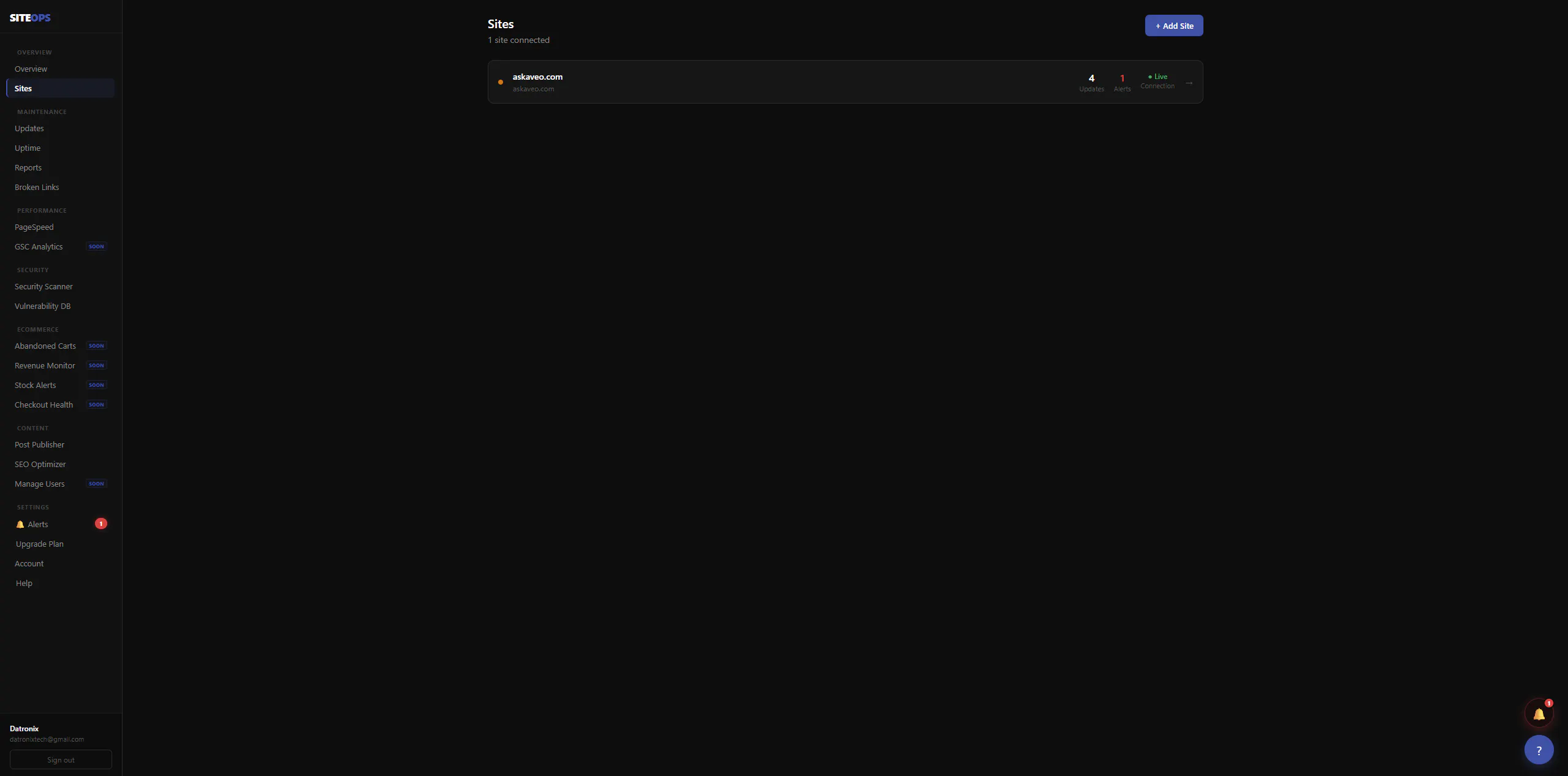Image resolution: width=1568 pixels, height=776 pixels.
Task: Open Reports in the sidebar
Action: click(x=60, y=167)
